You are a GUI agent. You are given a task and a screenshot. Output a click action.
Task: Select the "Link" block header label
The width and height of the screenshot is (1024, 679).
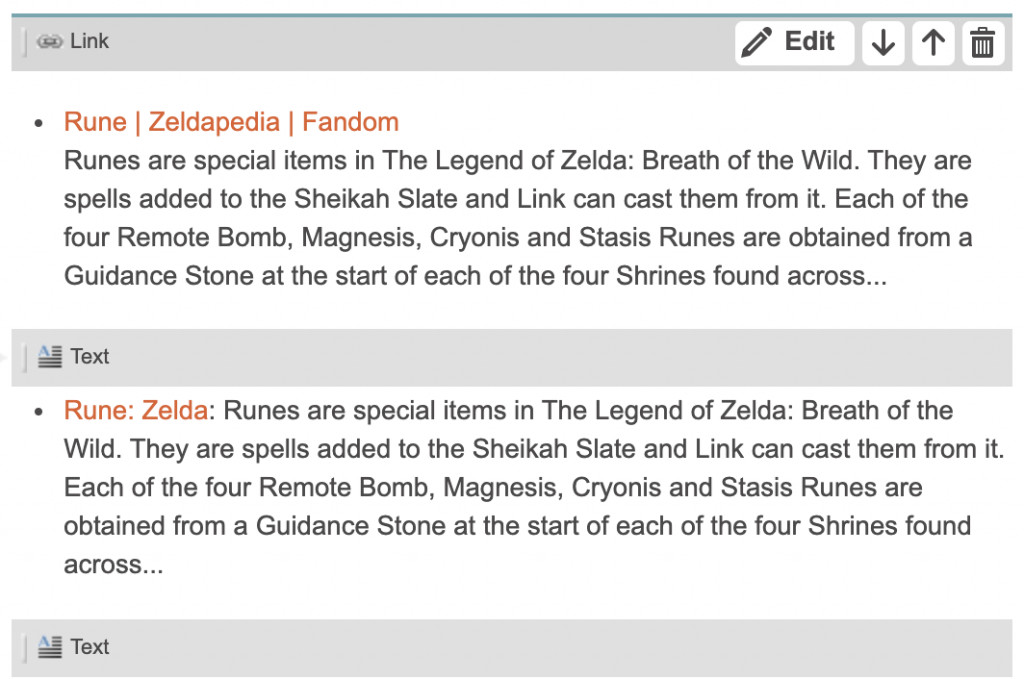click(89, 41)
